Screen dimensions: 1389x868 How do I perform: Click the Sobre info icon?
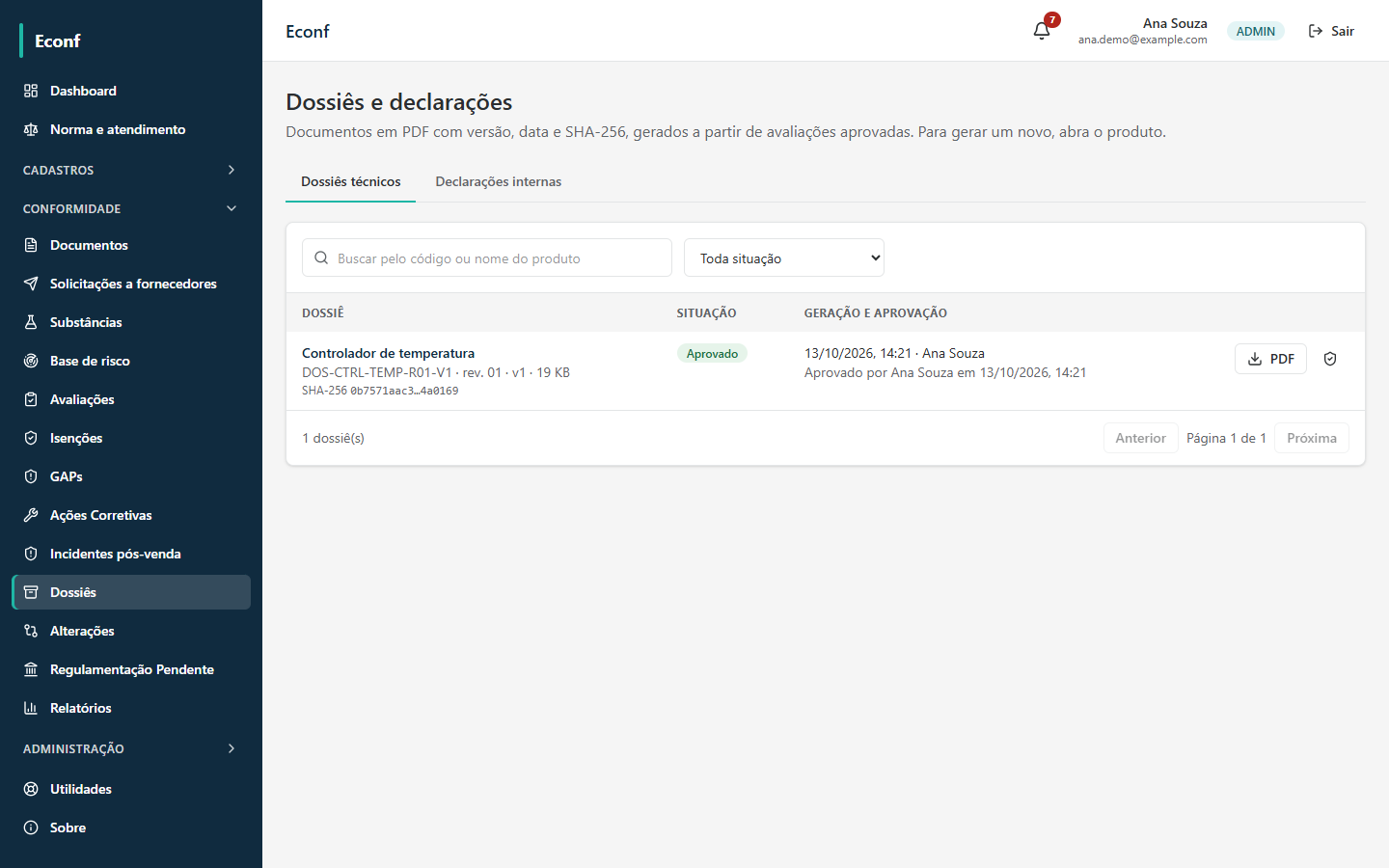[31, 827]
